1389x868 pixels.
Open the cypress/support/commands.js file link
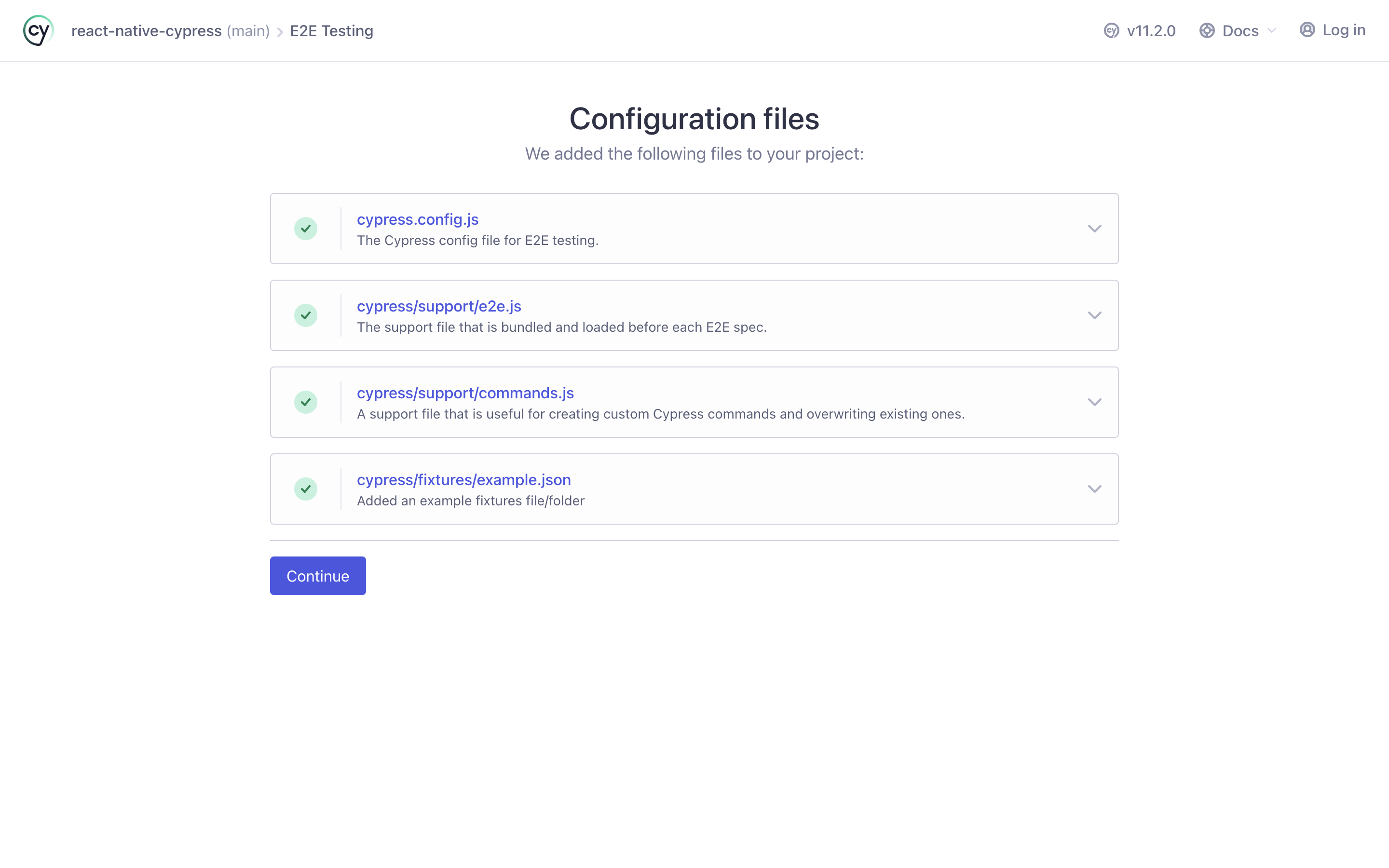[x=465, y=393]
